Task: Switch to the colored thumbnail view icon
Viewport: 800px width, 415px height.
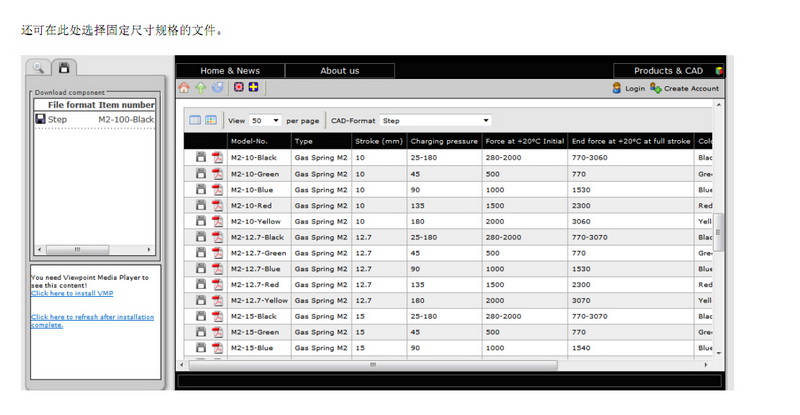Action: 211,120
